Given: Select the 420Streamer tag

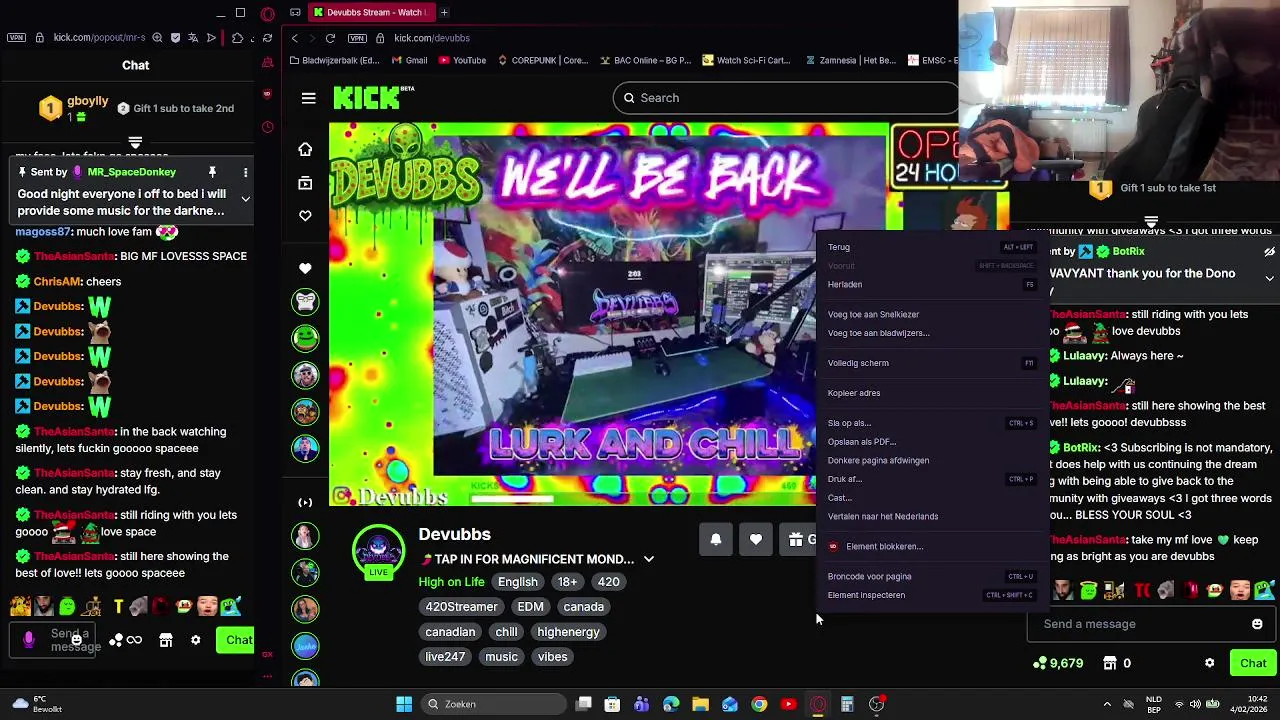Looking at the screenshot, I should coord(461,607).
